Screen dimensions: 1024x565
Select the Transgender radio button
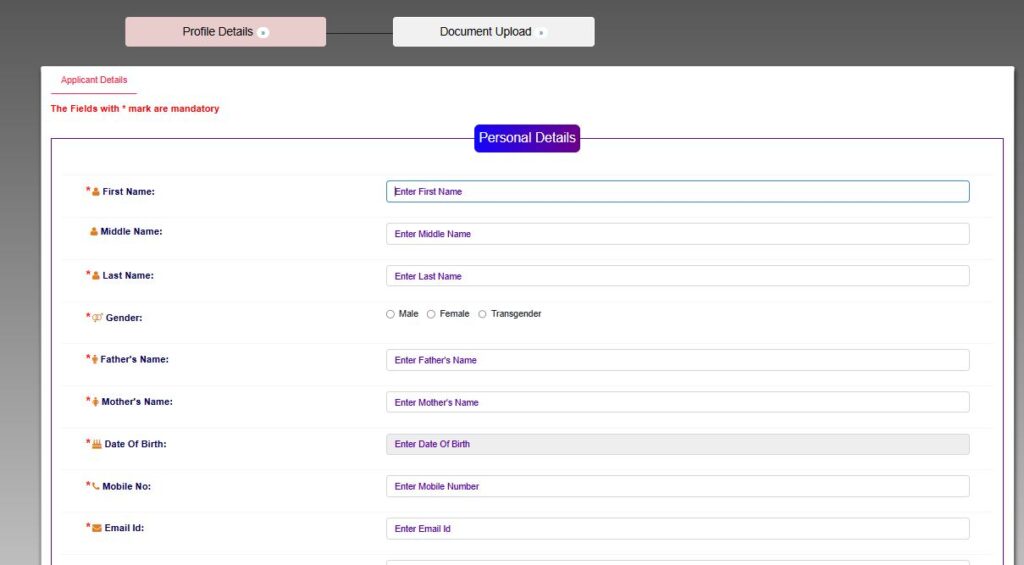point(483,314)
